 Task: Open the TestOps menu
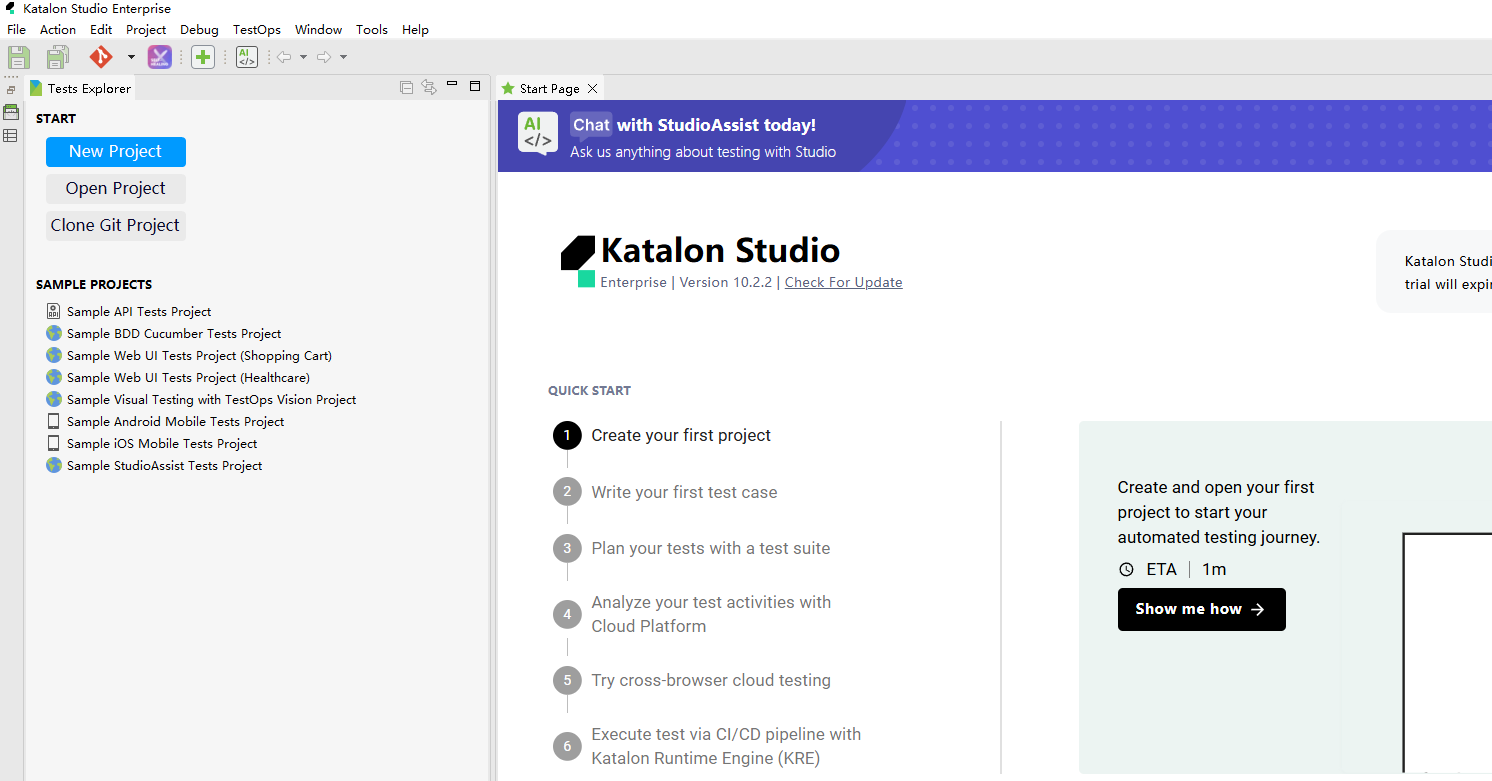pyautogui.click(x=257, y=30)
